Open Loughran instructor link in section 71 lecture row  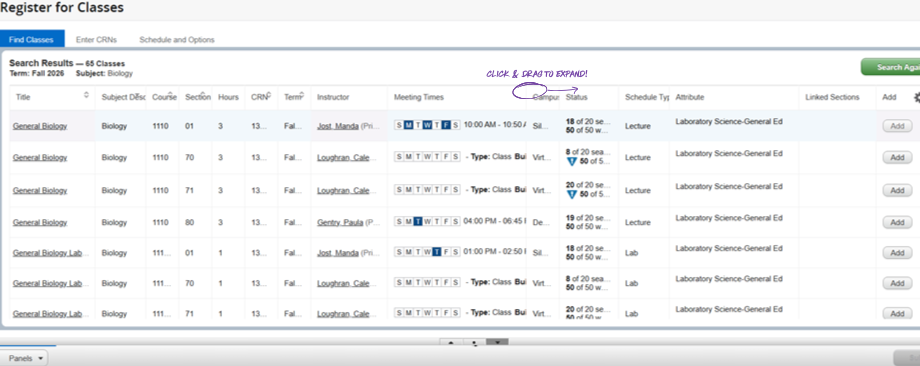[343, 191]
